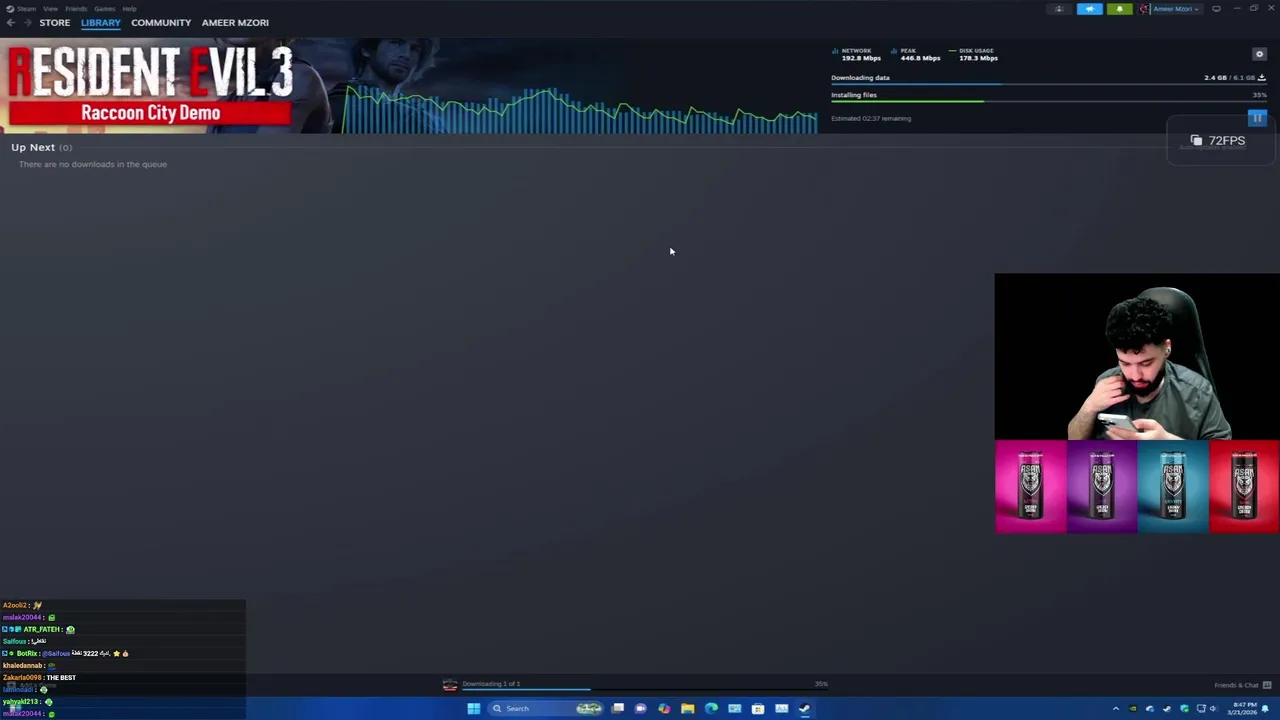Open the blue announcements megaphone button
This screenshot has width=1280, height=720.
pyautogui.click(x=1089, y=9)
